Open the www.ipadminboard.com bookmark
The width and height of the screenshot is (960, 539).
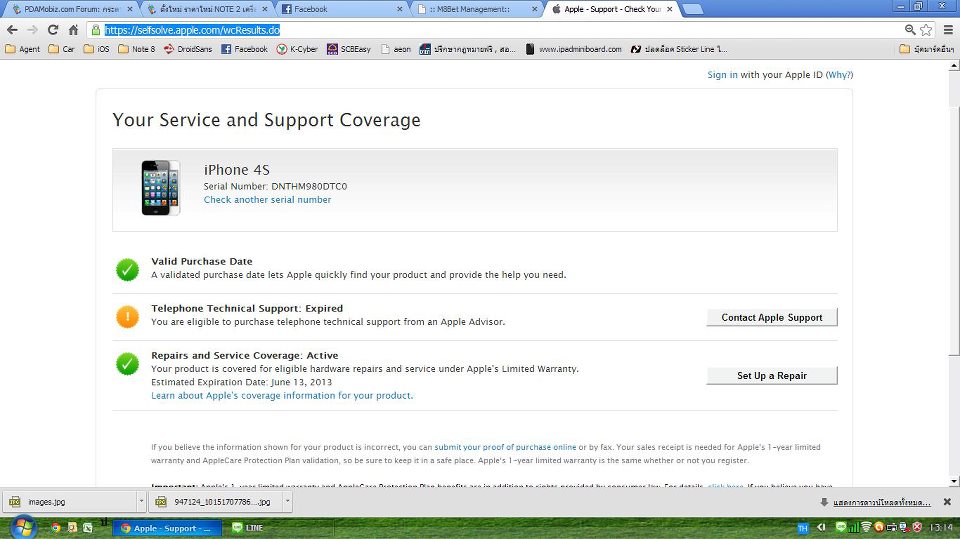pos(574,49)
